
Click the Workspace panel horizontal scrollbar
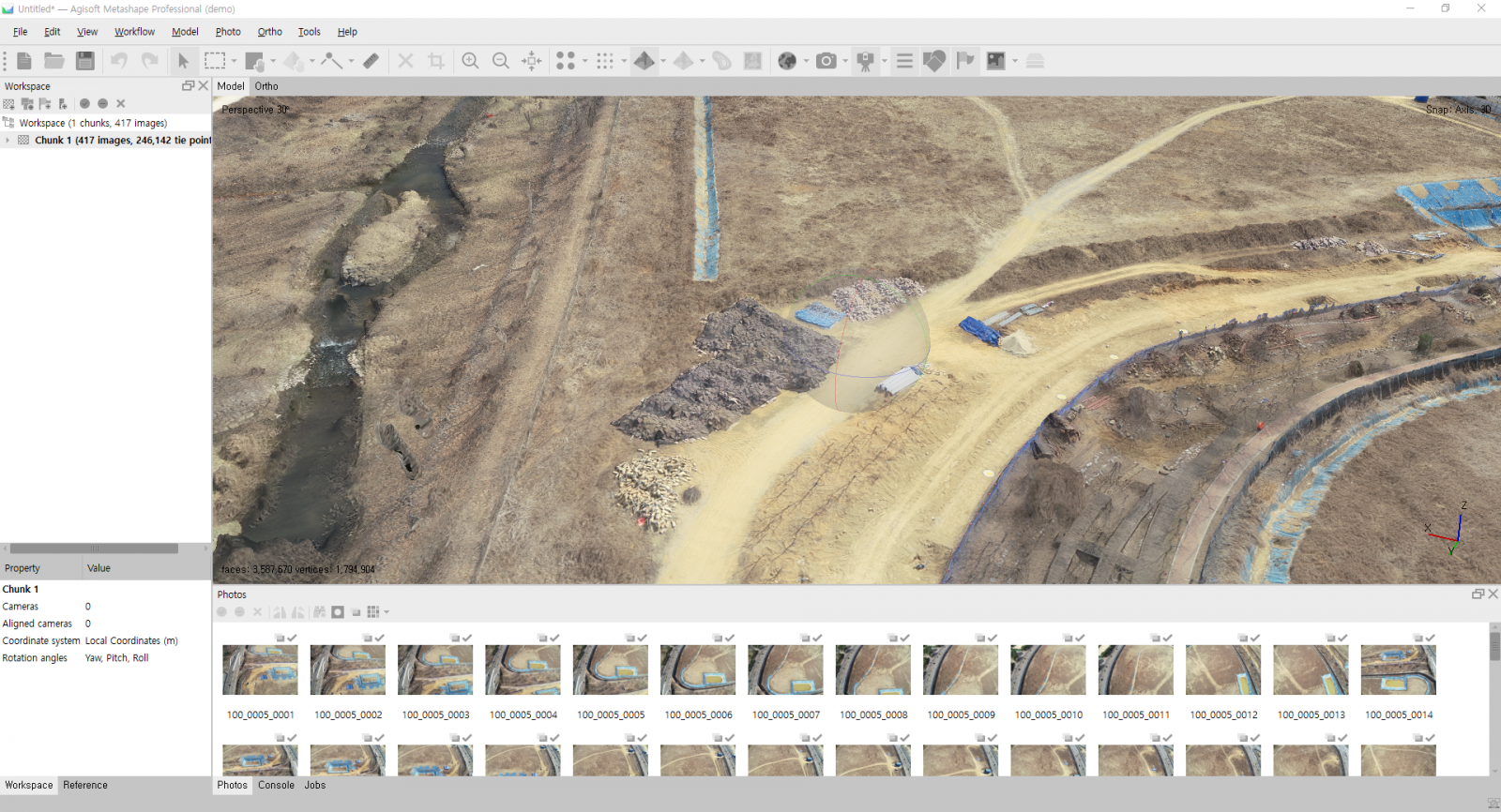[x=94, y=549]
